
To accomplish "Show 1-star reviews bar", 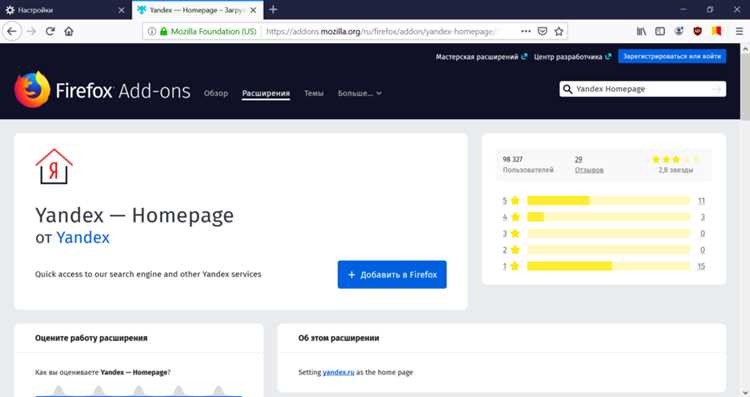I will click(x=608, y=266).
